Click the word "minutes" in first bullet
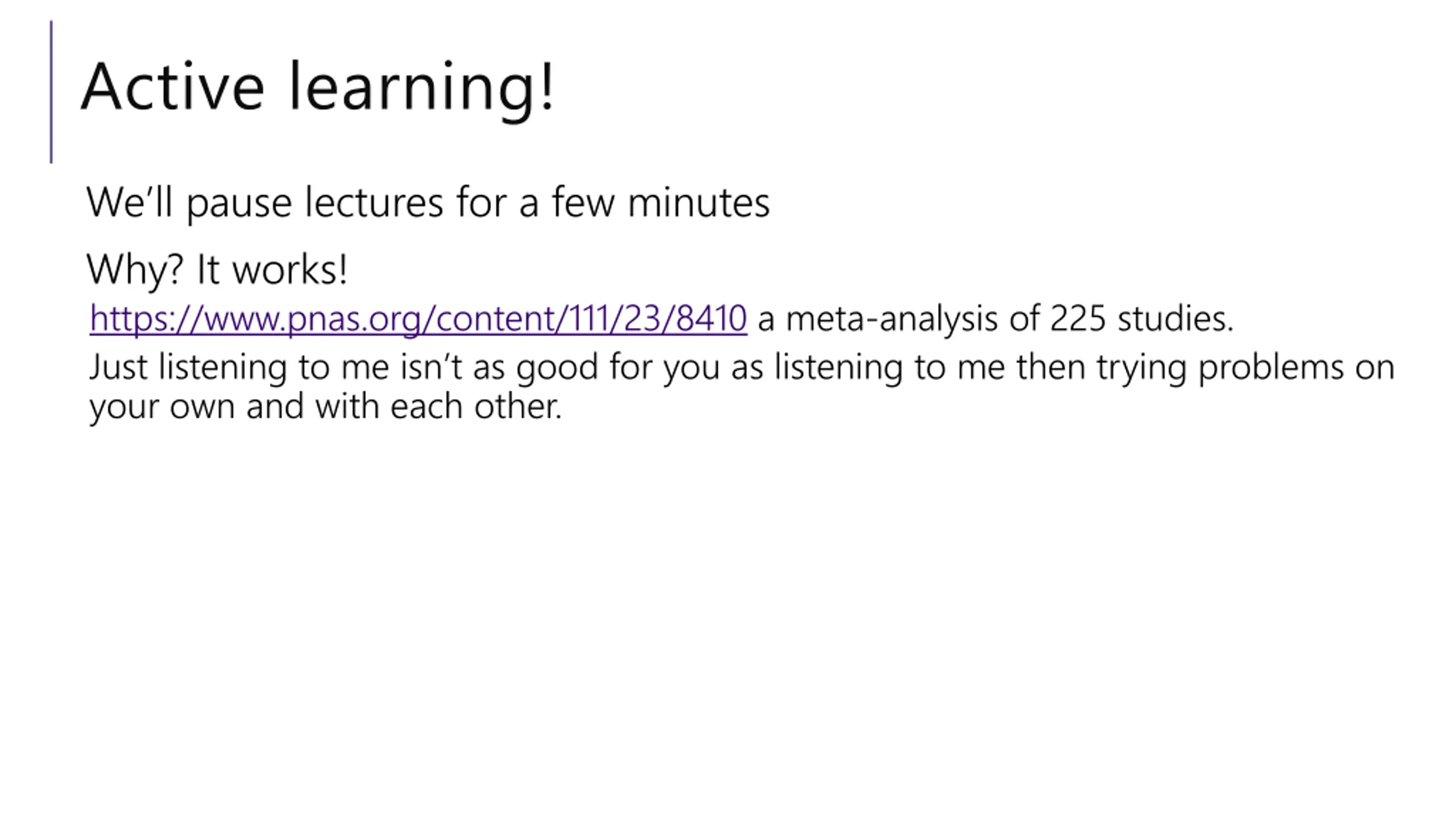This screenshot has height=819, width=1456. click(698, 202)
